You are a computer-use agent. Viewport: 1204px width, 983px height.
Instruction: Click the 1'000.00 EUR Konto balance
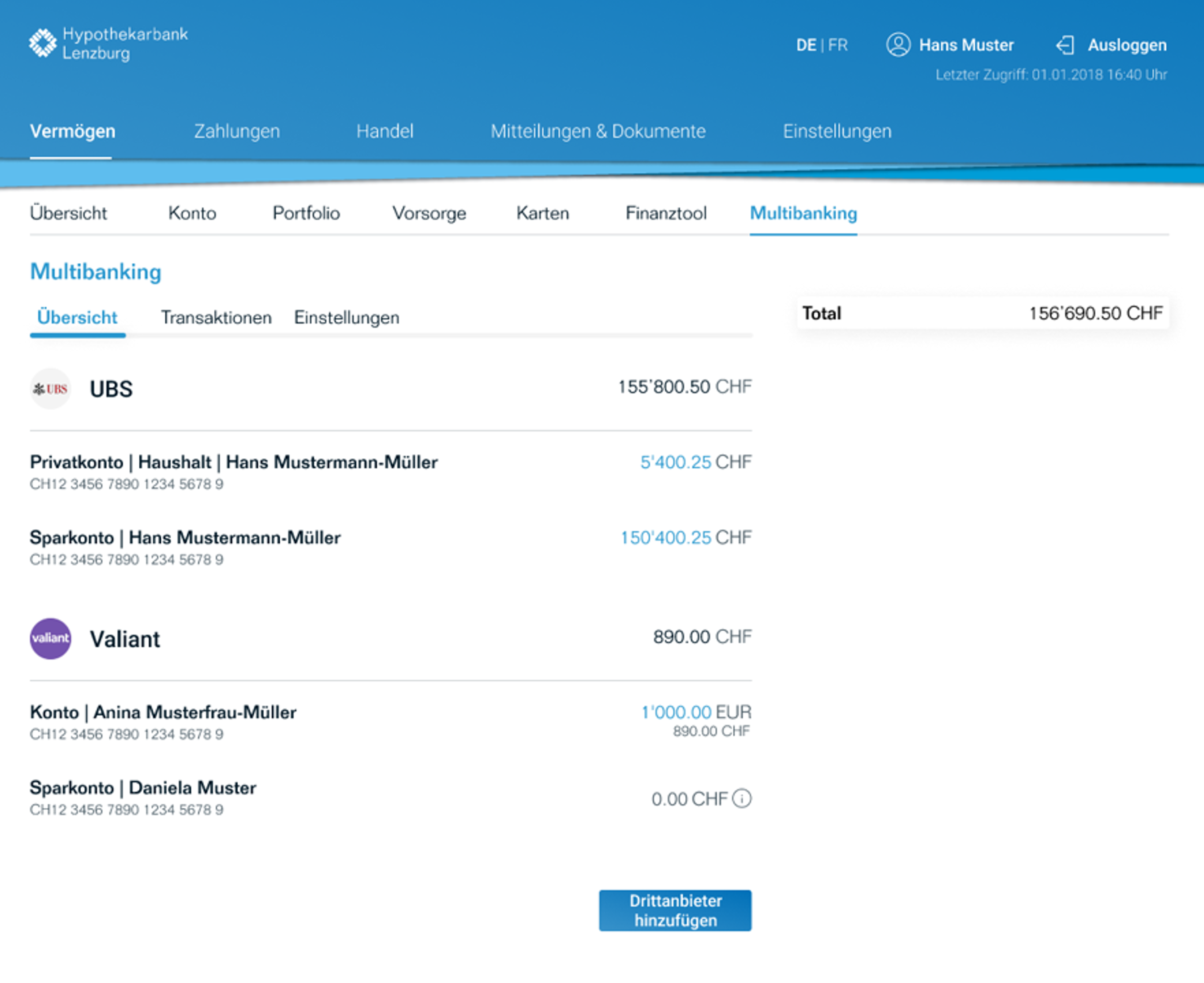coord(677,713)
